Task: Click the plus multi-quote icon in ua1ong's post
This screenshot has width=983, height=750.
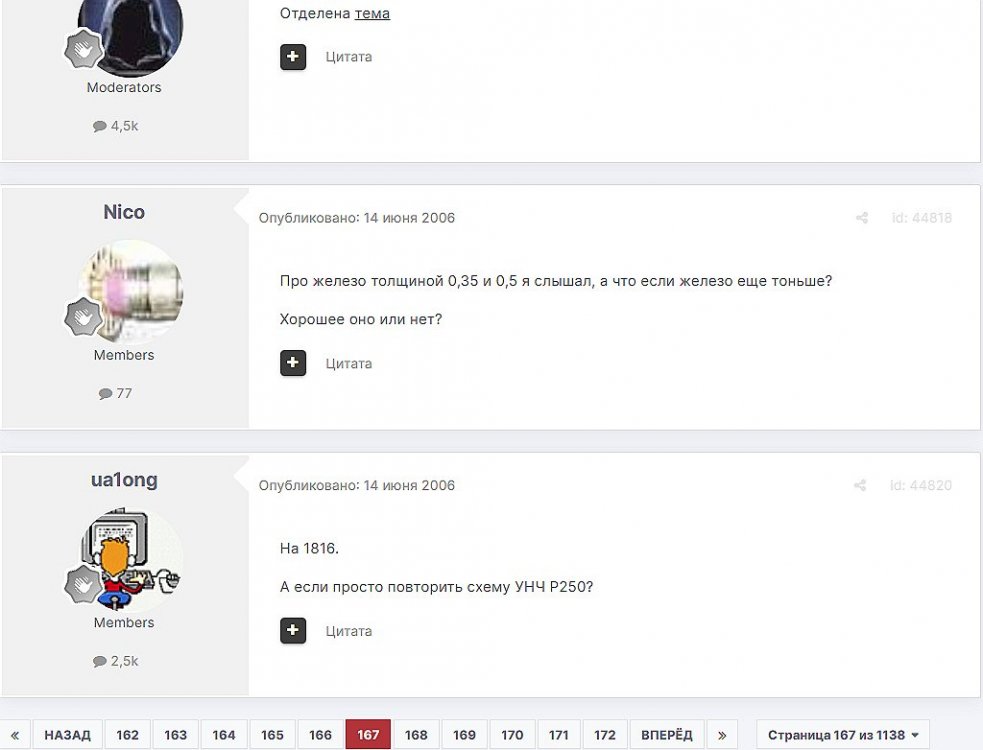Action: [293, 630]
